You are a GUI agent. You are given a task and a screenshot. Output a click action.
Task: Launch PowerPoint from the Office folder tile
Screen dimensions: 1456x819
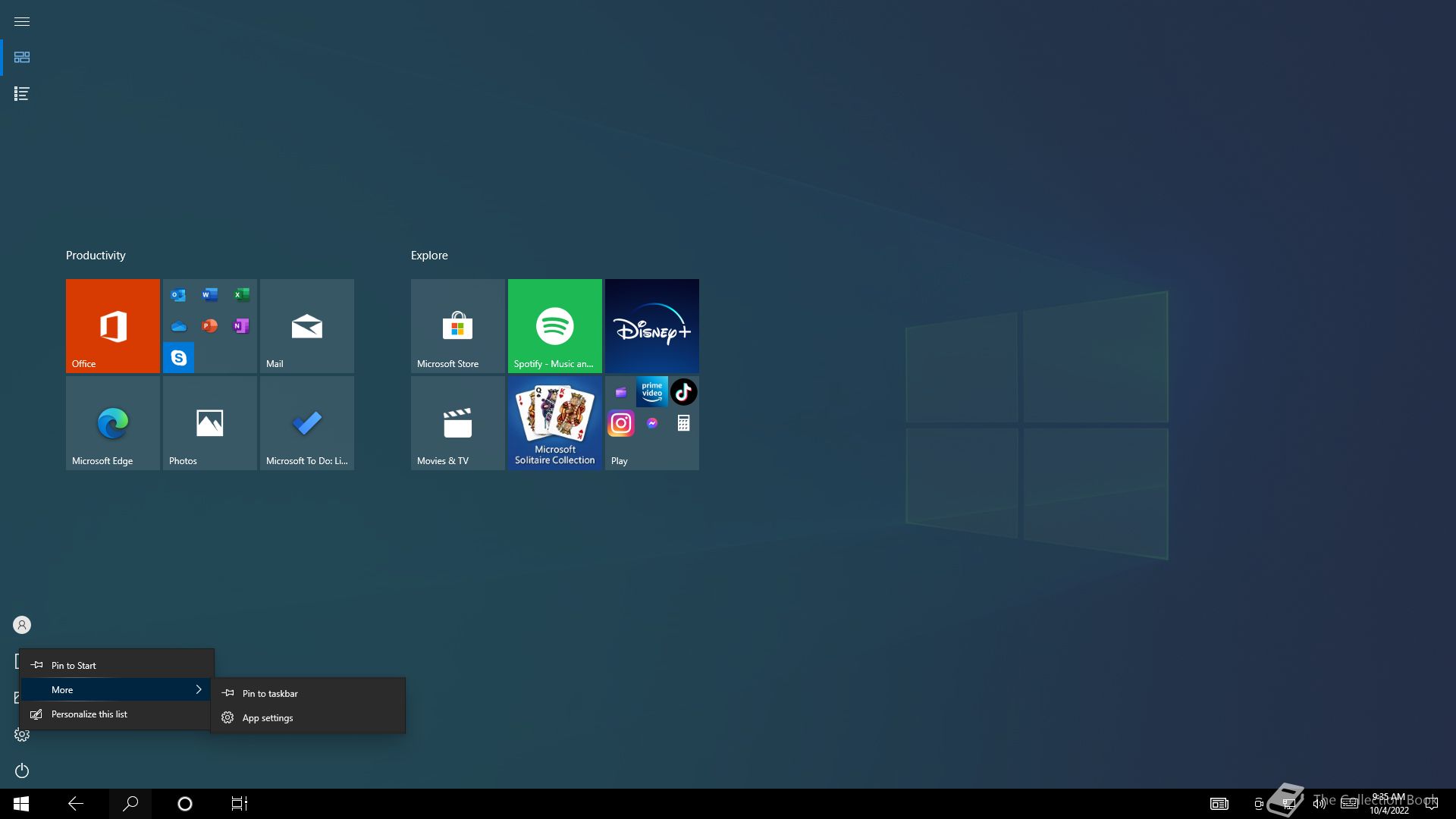point(210,326)
